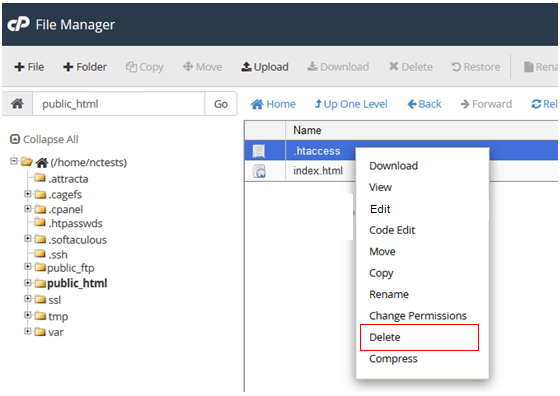Viewport: 560px width, 396px height.
Task: Click the cPanel logo icon
Action: click(x=19, y=25)
